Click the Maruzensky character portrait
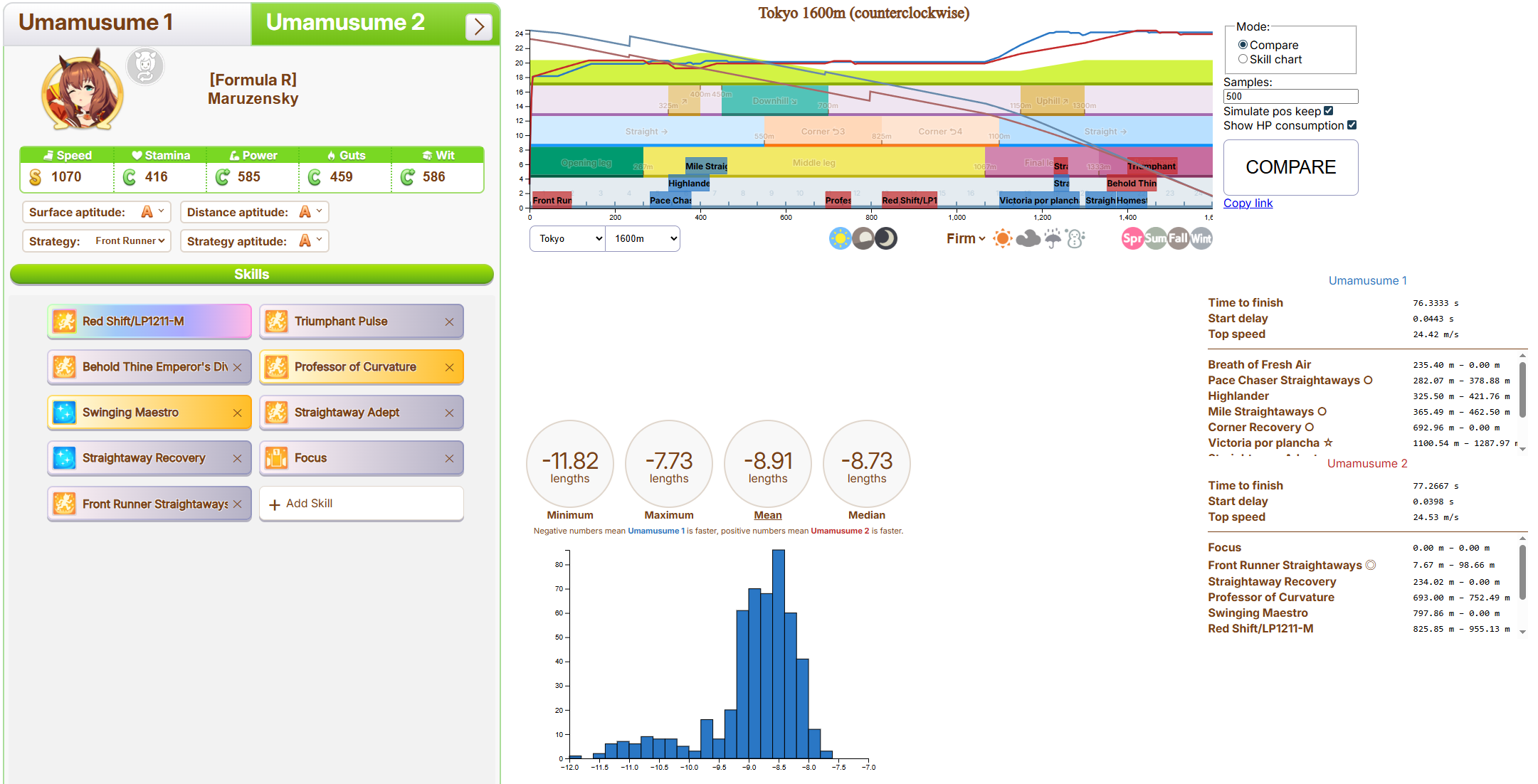 (x=83, y=90)
